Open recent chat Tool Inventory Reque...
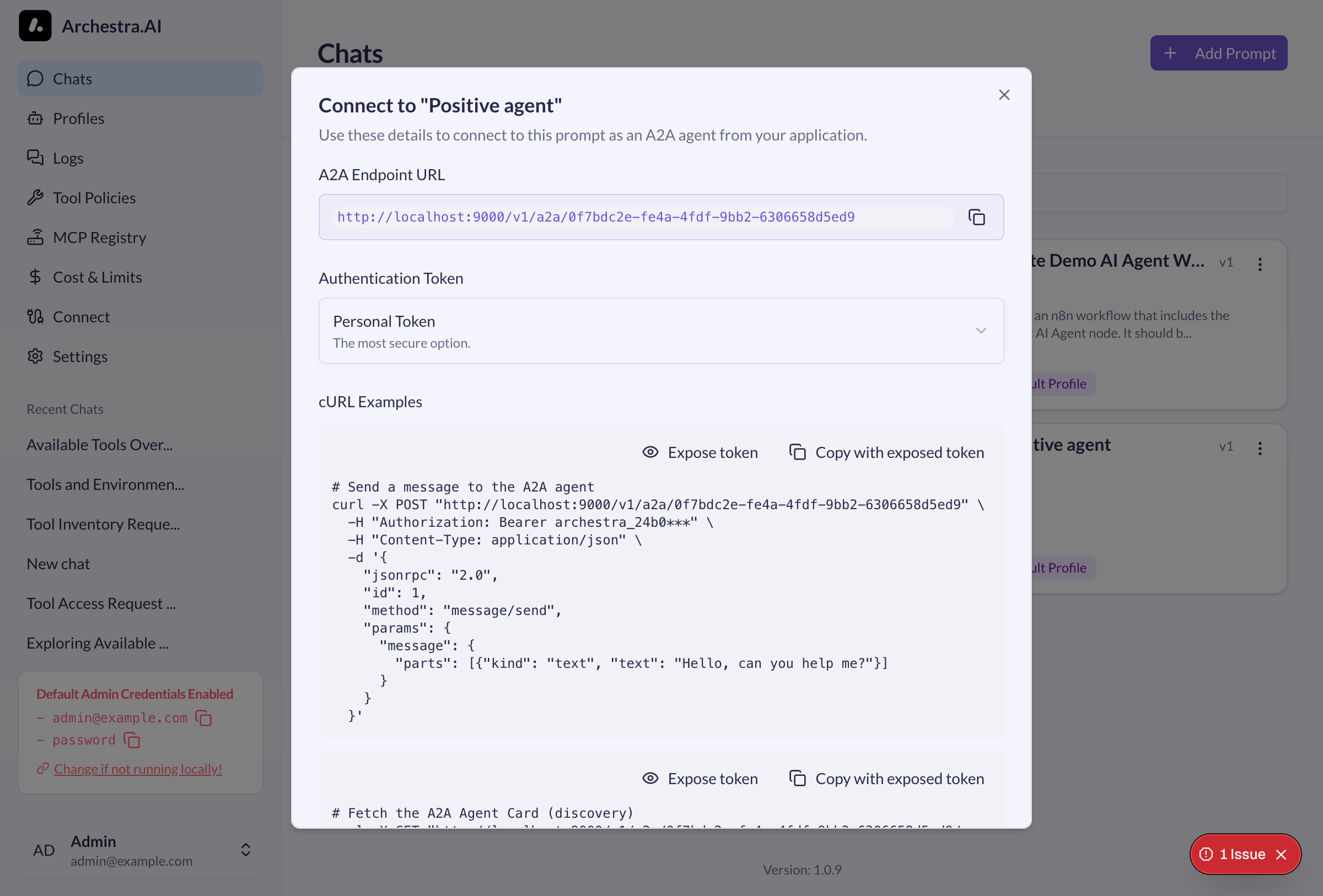 pos(103,524)
